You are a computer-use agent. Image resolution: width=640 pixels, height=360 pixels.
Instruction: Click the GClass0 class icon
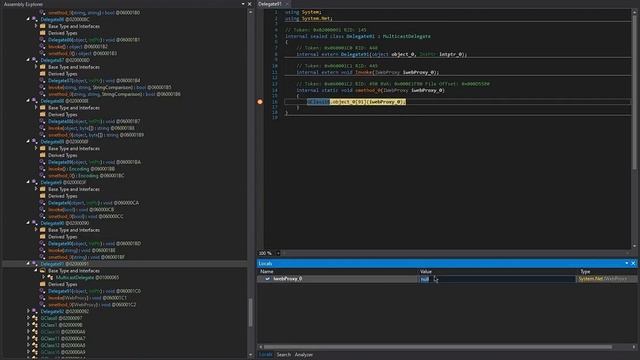(35, 318)
